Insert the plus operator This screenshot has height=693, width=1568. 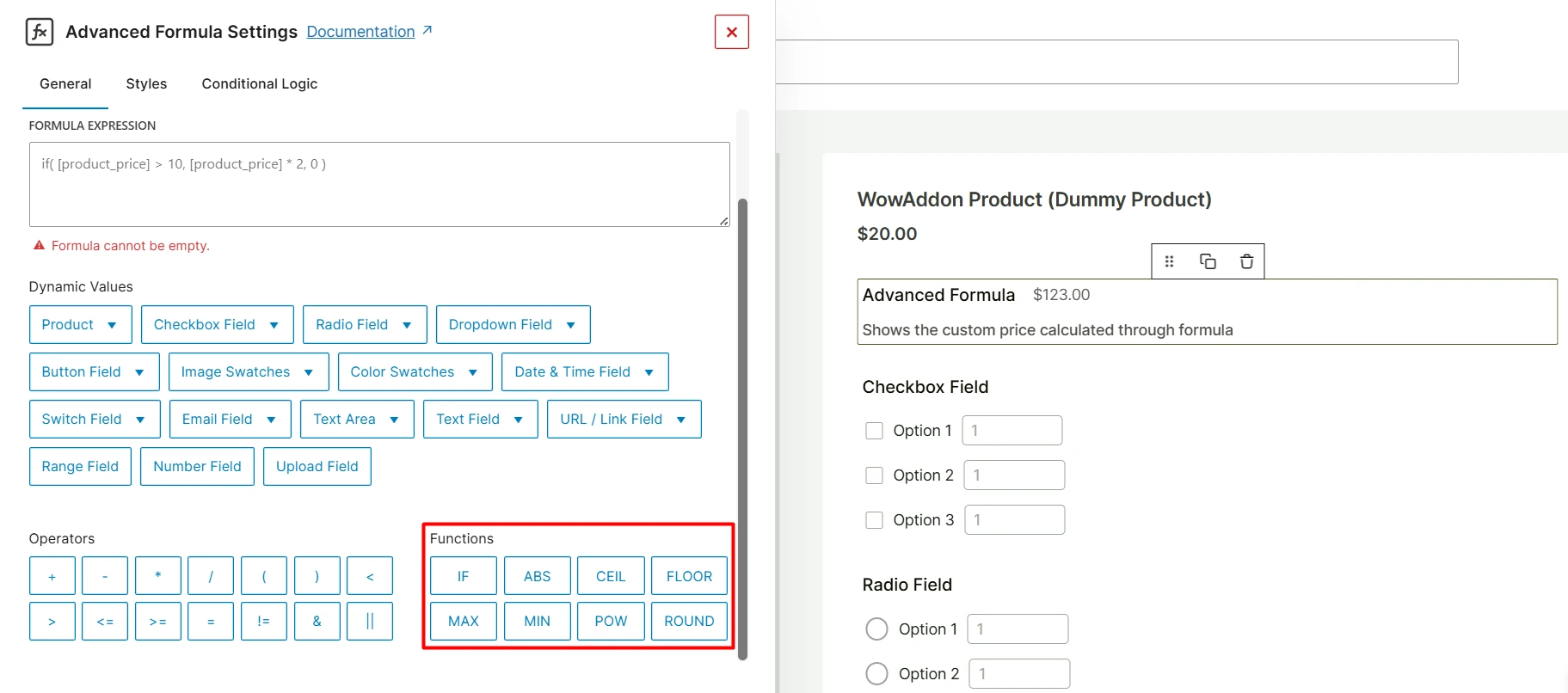52,576
